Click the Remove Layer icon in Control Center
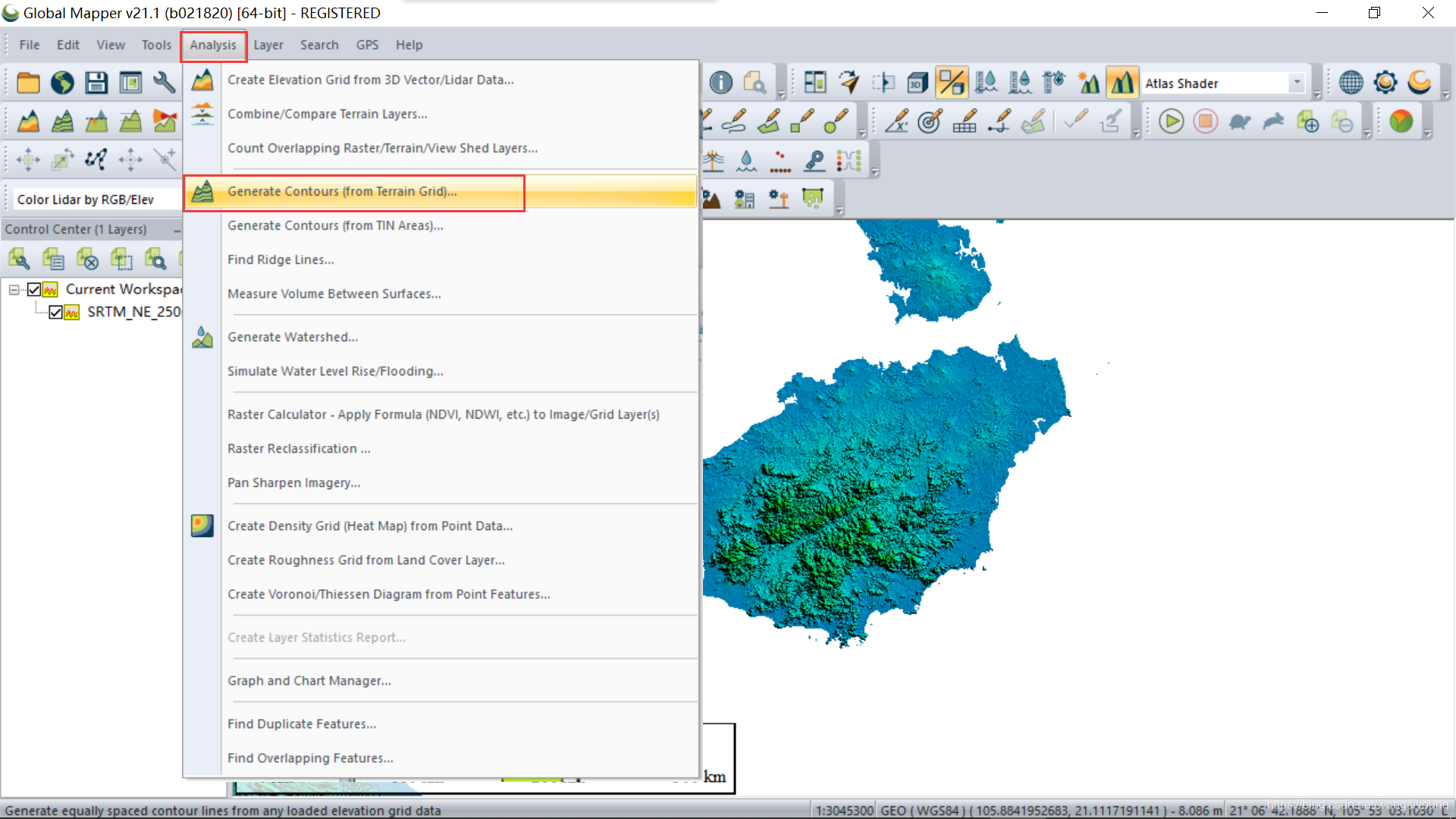 tap(88, 259)
